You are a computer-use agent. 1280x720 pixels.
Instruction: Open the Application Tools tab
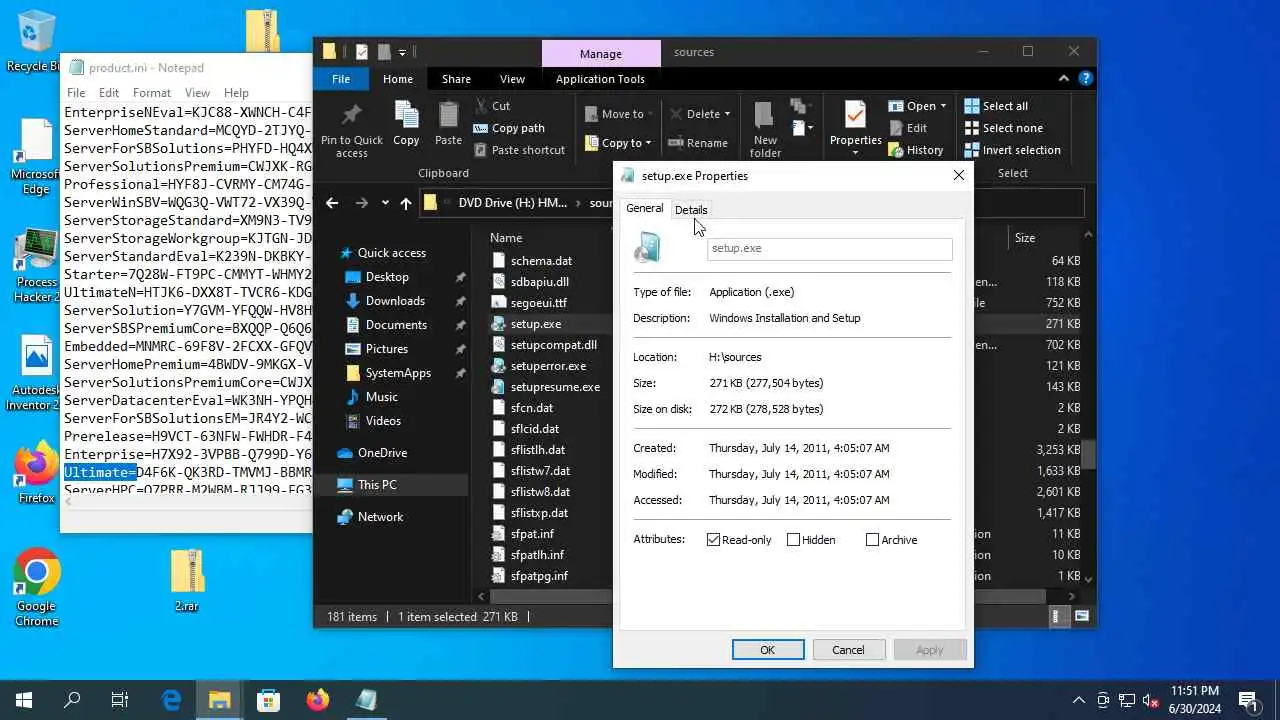600,79
